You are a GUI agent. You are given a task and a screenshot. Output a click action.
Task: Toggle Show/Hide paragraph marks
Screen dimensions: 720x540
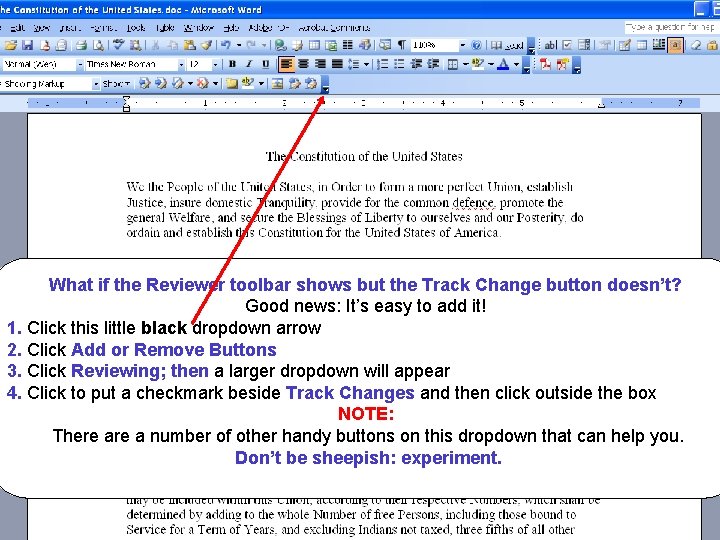click(402, 45)
